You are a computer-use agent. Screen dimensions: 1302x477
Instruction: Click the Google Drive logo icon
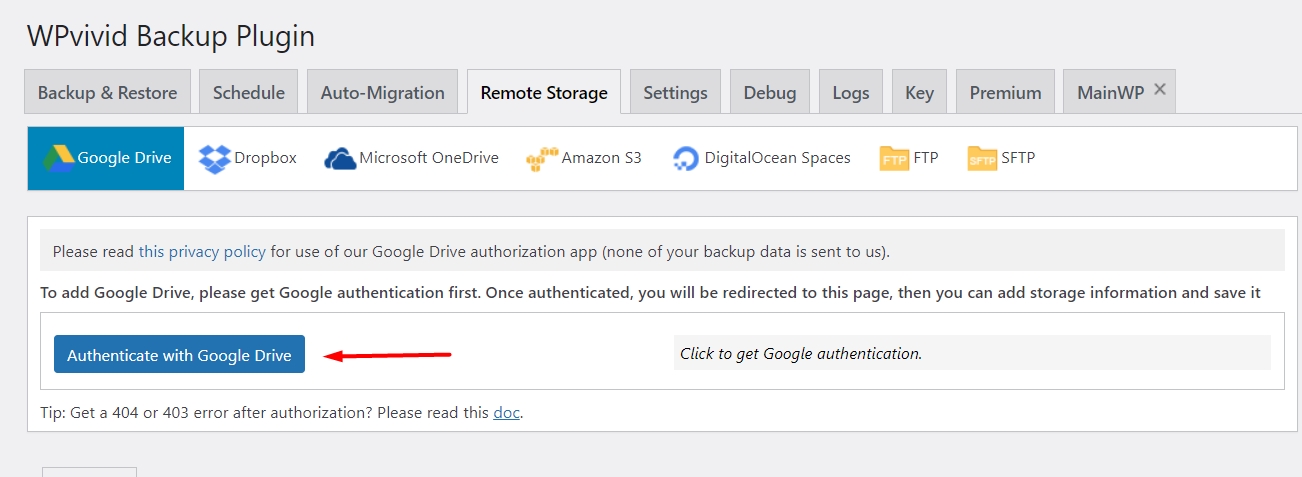58,158
